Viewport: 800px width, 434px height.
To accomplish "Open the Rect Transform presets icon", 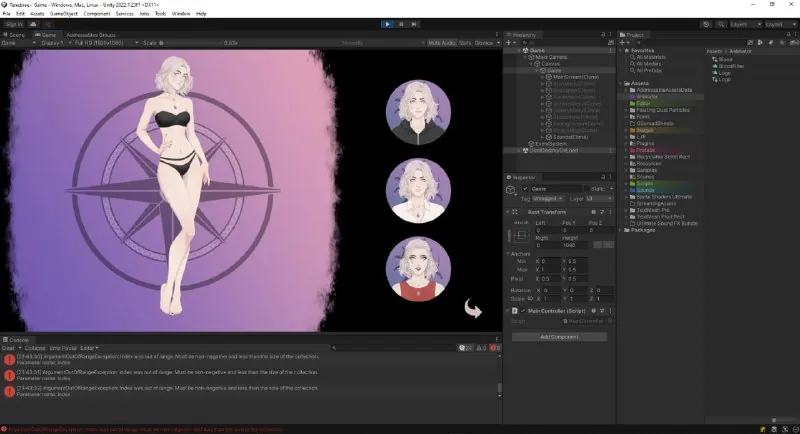I will [602, 212].
